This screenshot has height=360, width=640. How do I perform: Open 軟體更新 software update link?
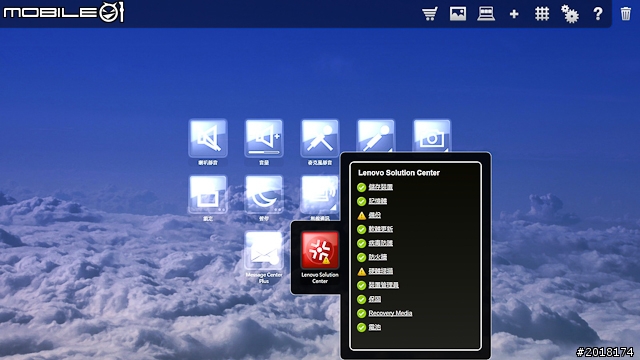click(380, 229)
